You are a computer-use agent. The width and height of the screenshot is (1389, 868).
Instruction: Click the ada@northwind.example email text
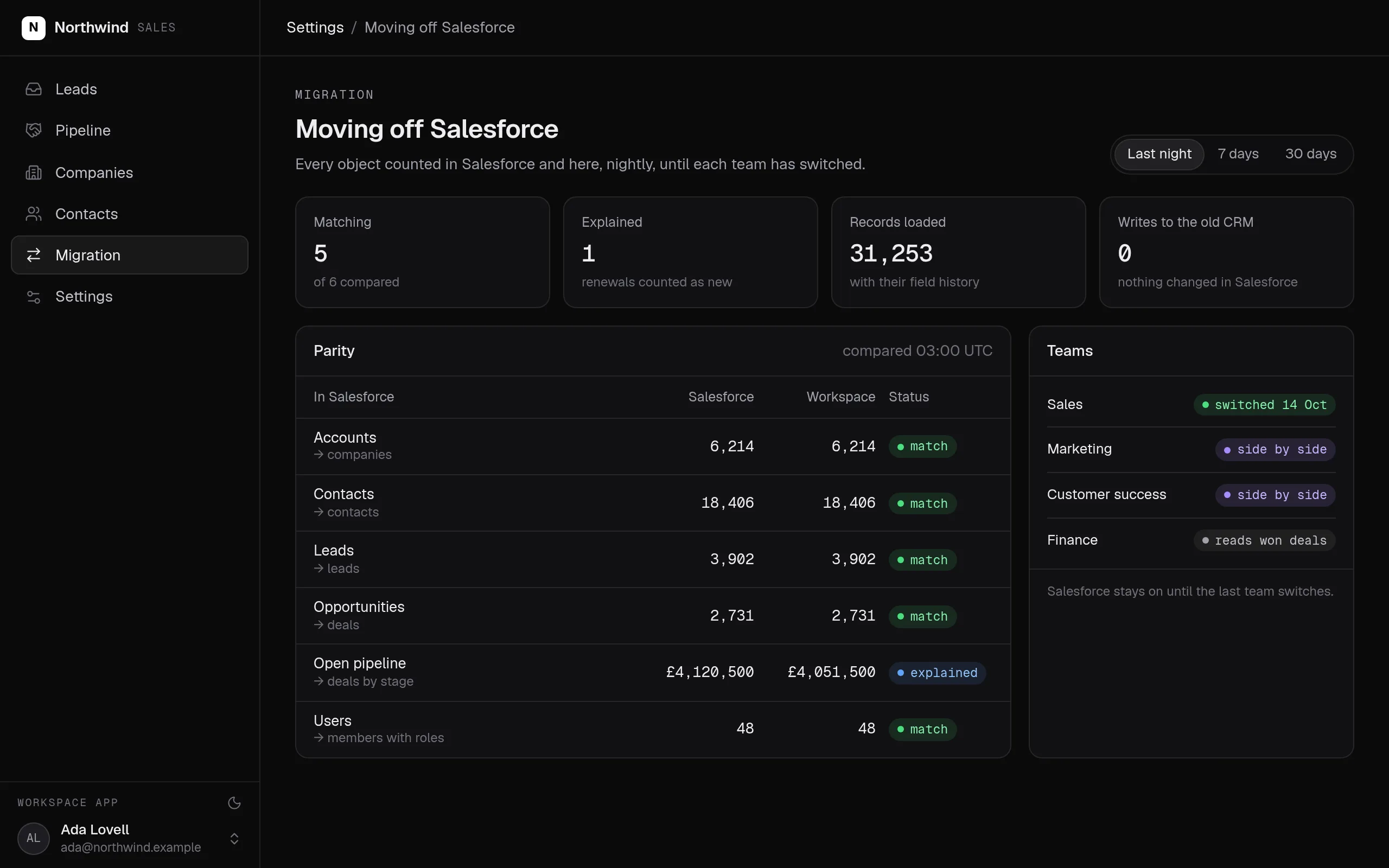click(131, 847)
